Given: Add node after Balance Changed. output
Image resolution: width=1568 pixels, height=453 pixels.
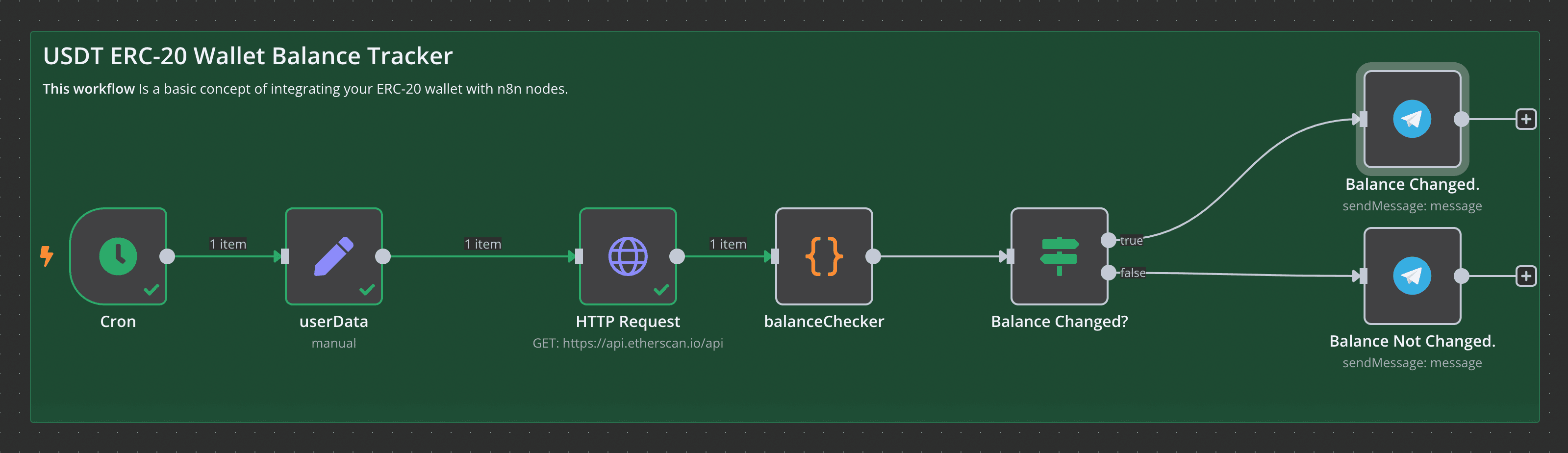Looking at the screenshot, I should [x=1525, y=119].
